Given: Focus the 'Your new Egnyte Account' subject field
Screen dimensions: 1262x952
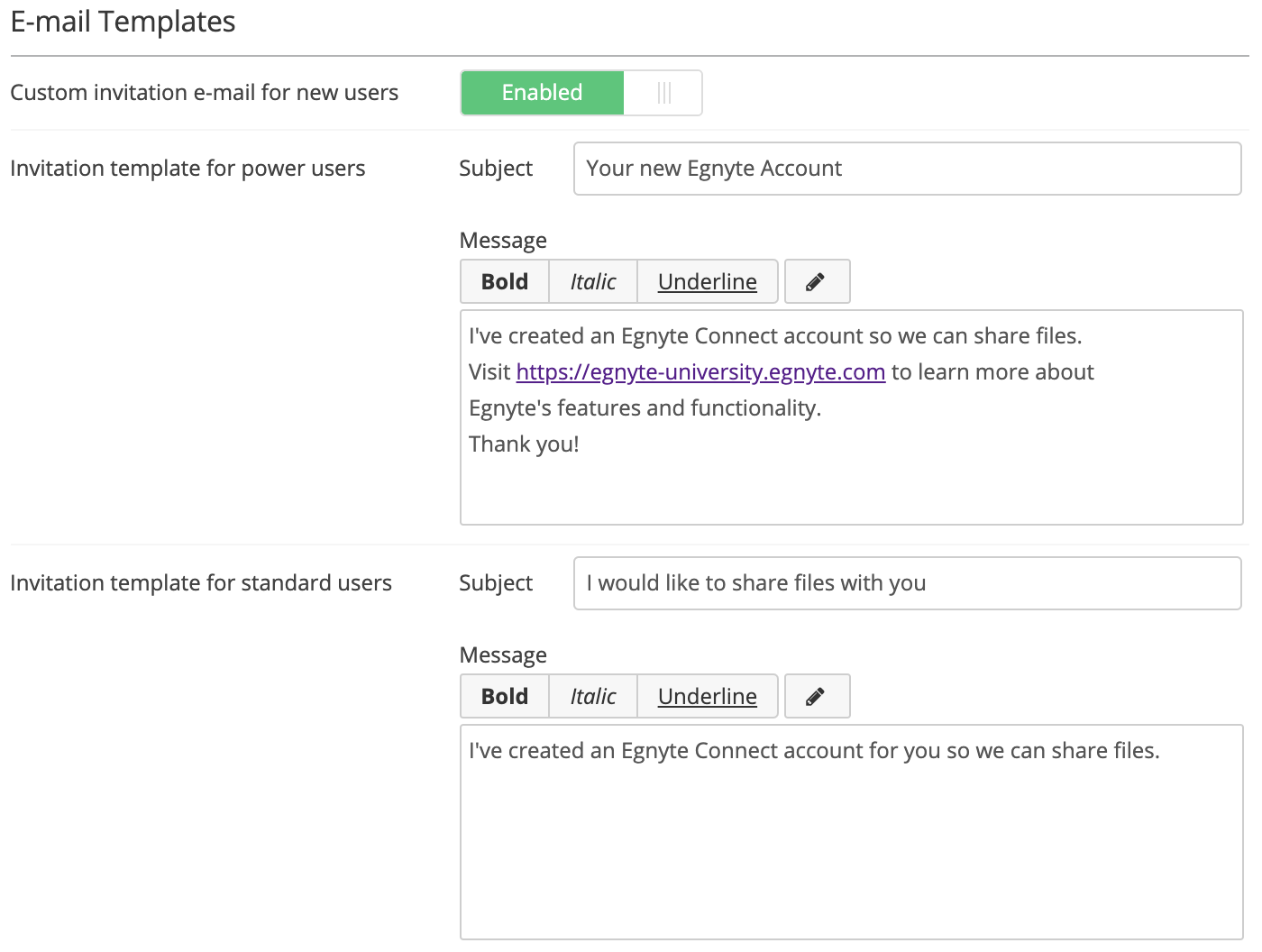Looking at the screenshot, I should point(908,169).
